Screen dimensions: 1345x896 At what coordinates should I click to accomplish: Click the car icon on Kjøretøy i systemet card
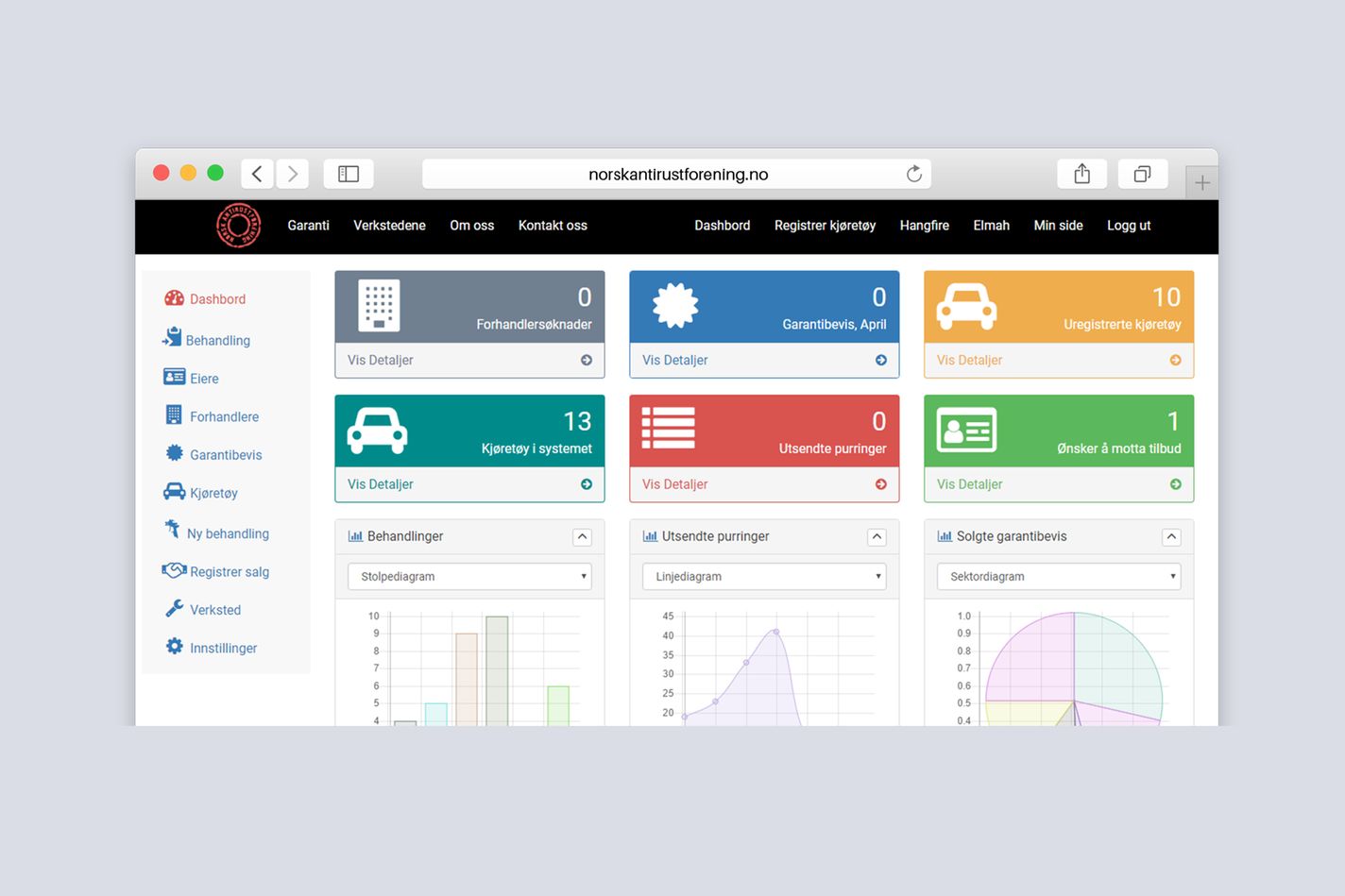click(x=377, y=431)
